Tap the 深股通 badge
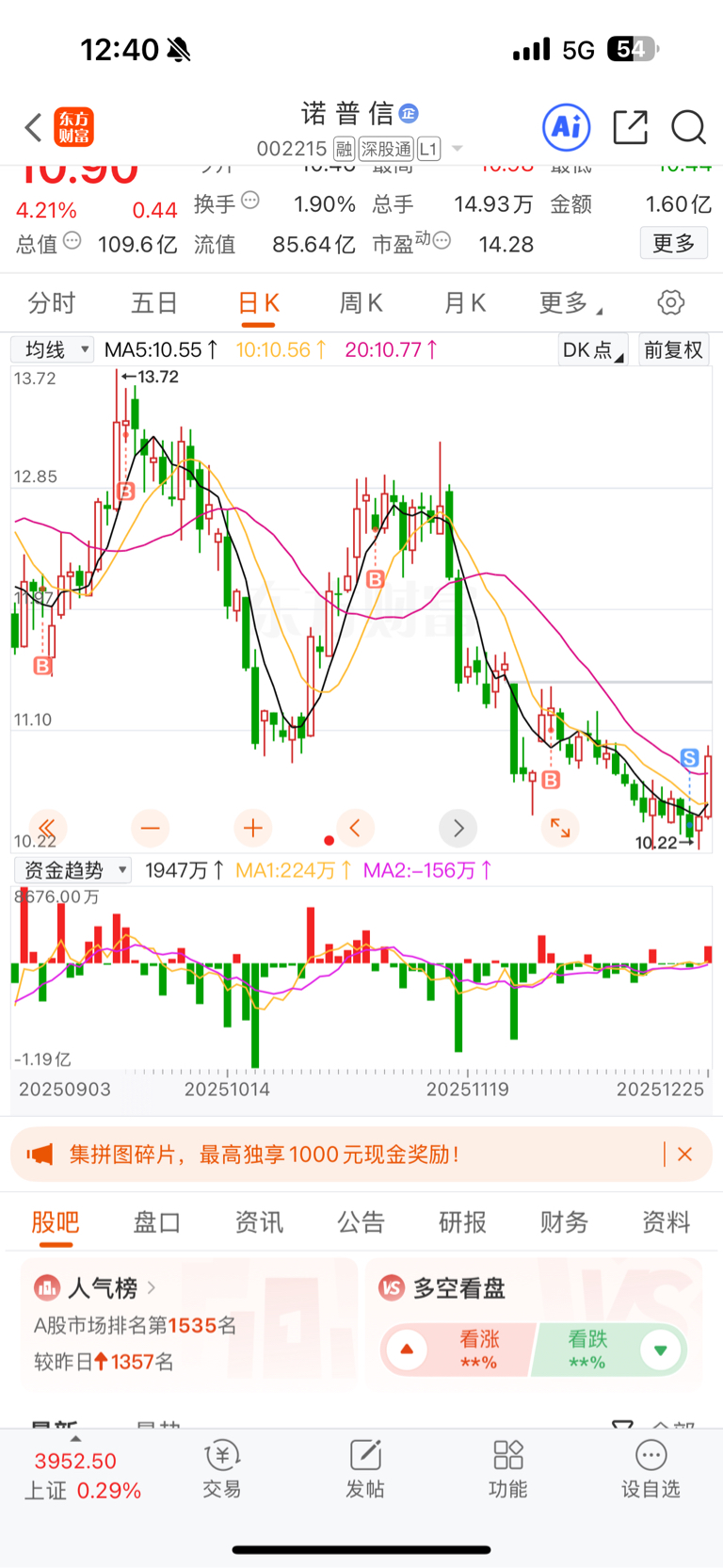 [386, 149]
